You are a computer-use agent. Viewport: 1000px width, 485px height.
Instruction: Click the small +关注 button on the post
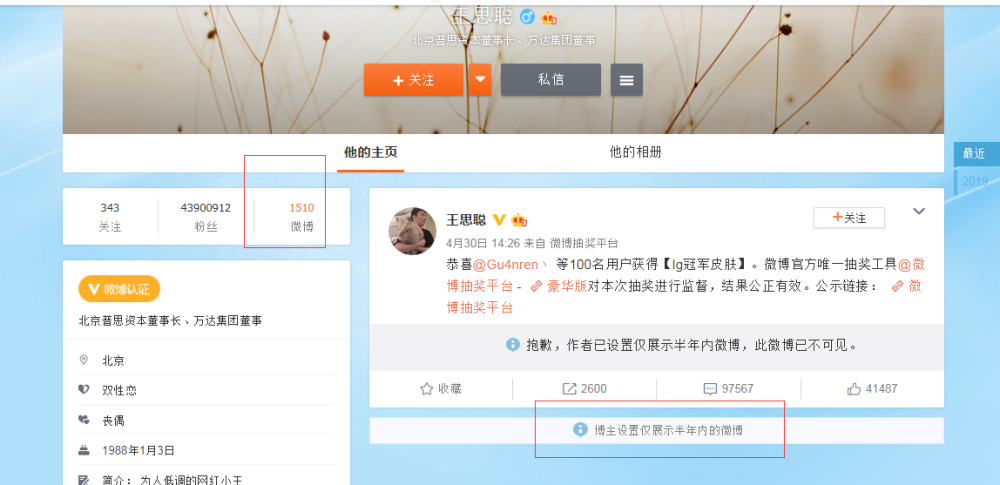[849, 218]
